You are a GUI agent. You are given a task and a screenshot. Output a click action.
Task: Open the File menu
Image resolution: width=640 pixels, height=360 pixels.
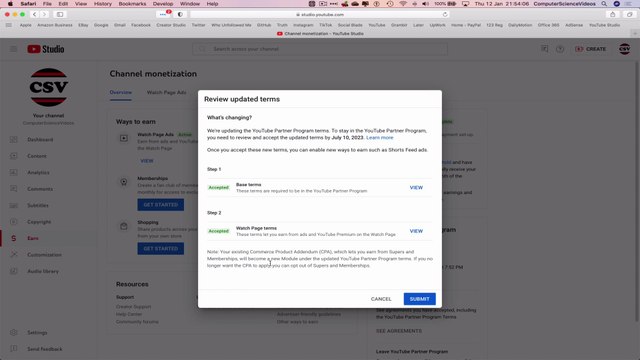coord(47,4)
